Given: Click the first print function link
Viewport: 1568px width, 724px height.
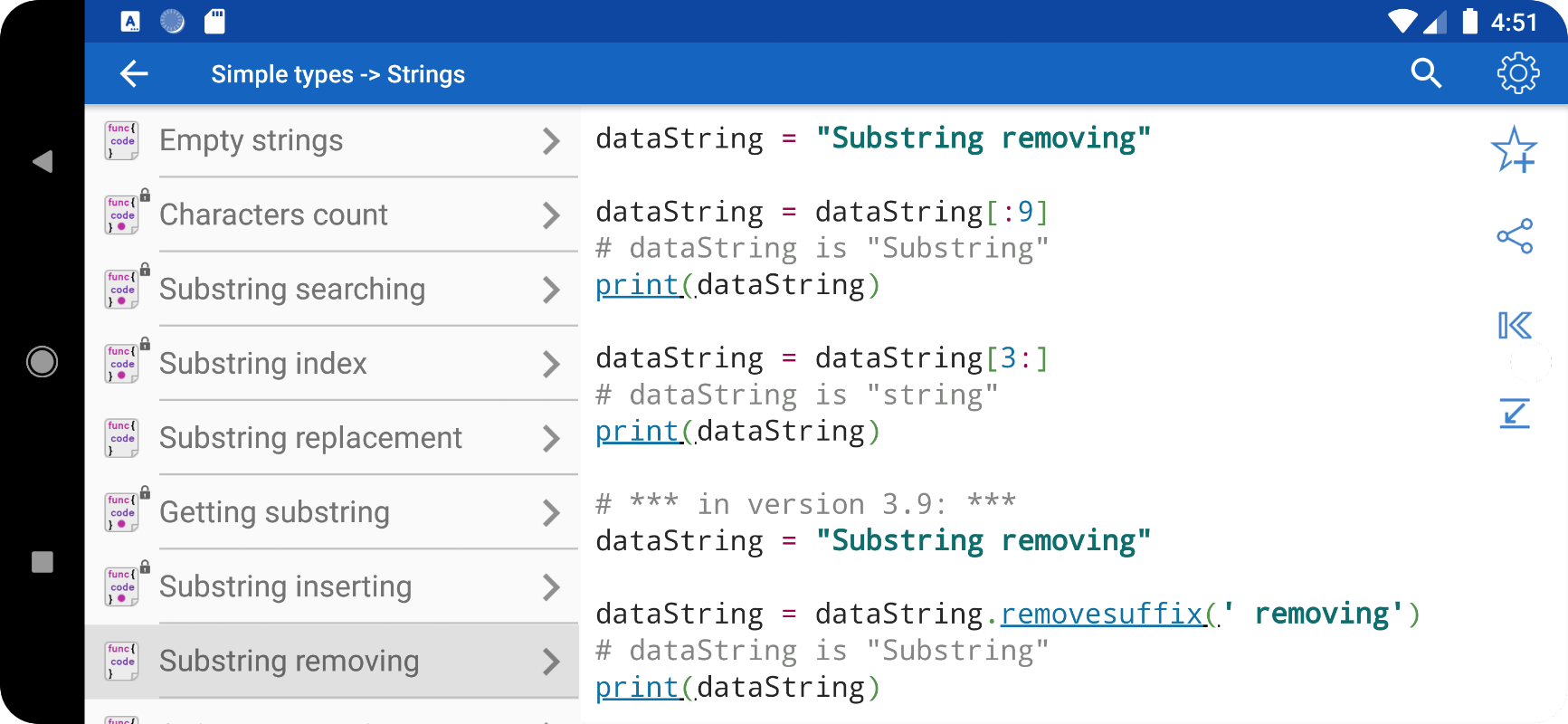Looking at the screenshot, I should click(637, 285).
